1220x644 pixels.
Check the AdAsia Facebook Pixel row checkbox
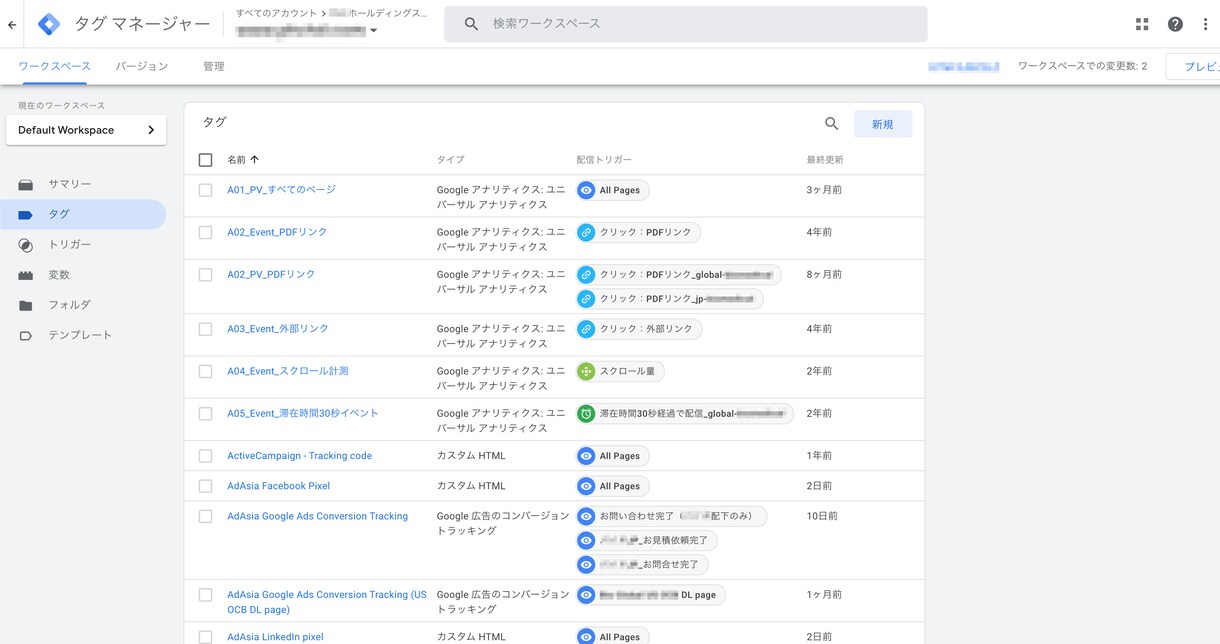(x=206, y=486)
